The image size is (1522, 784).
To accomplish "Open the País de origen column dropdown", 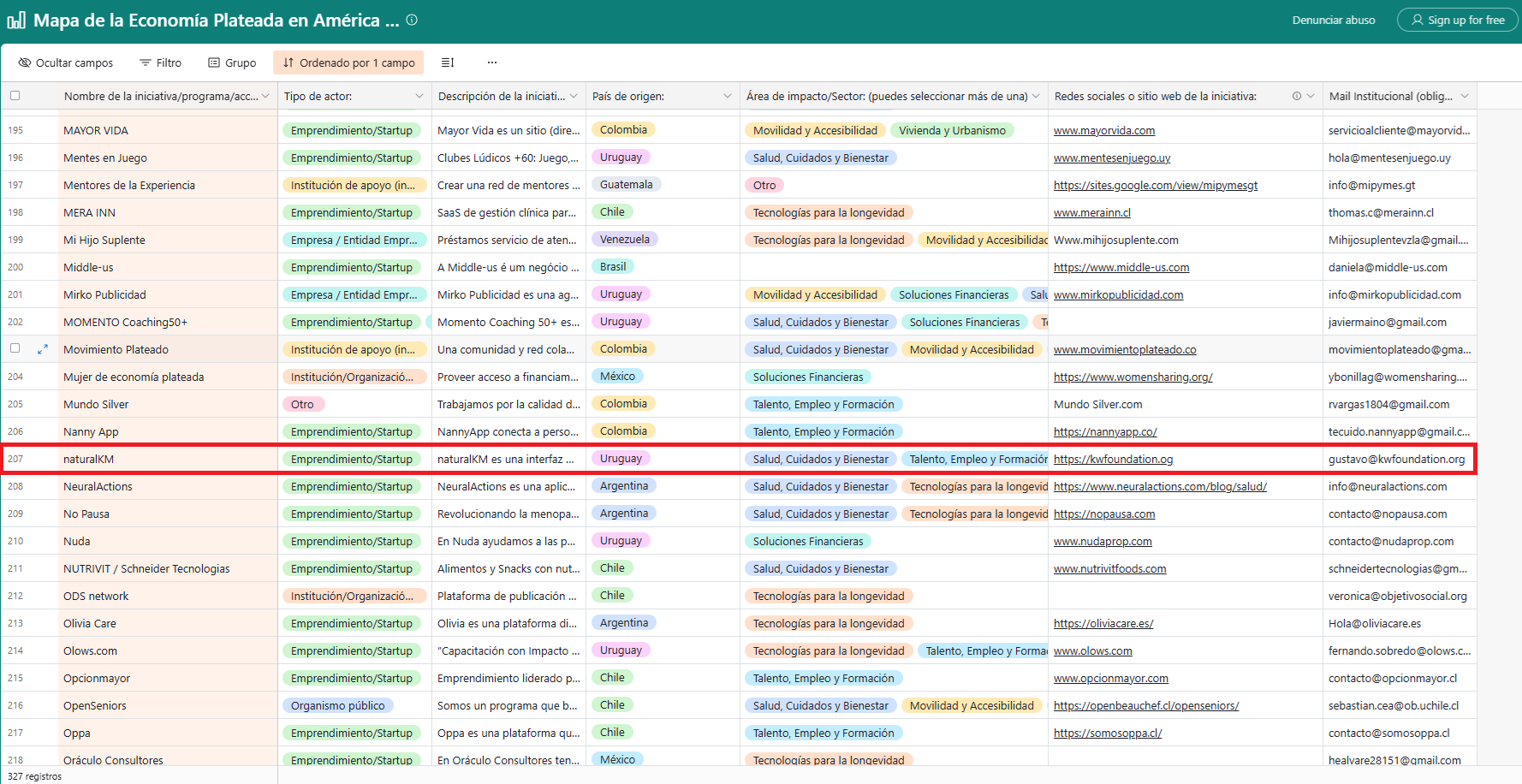I will click(728, 96).
